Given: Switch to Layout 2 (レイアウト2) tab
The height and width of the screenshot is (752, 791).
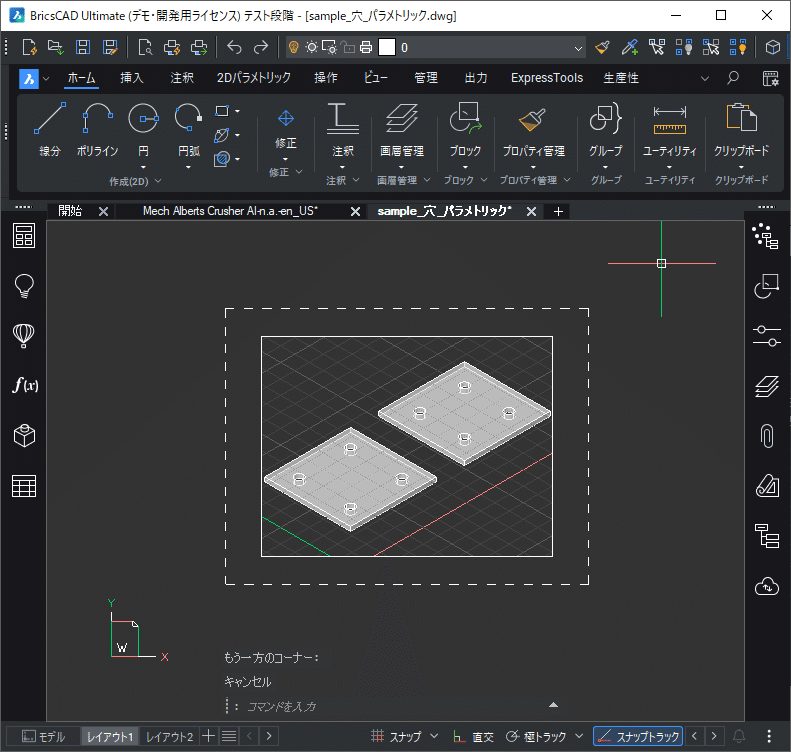Looking at the screenshot, I should [170, 737].
